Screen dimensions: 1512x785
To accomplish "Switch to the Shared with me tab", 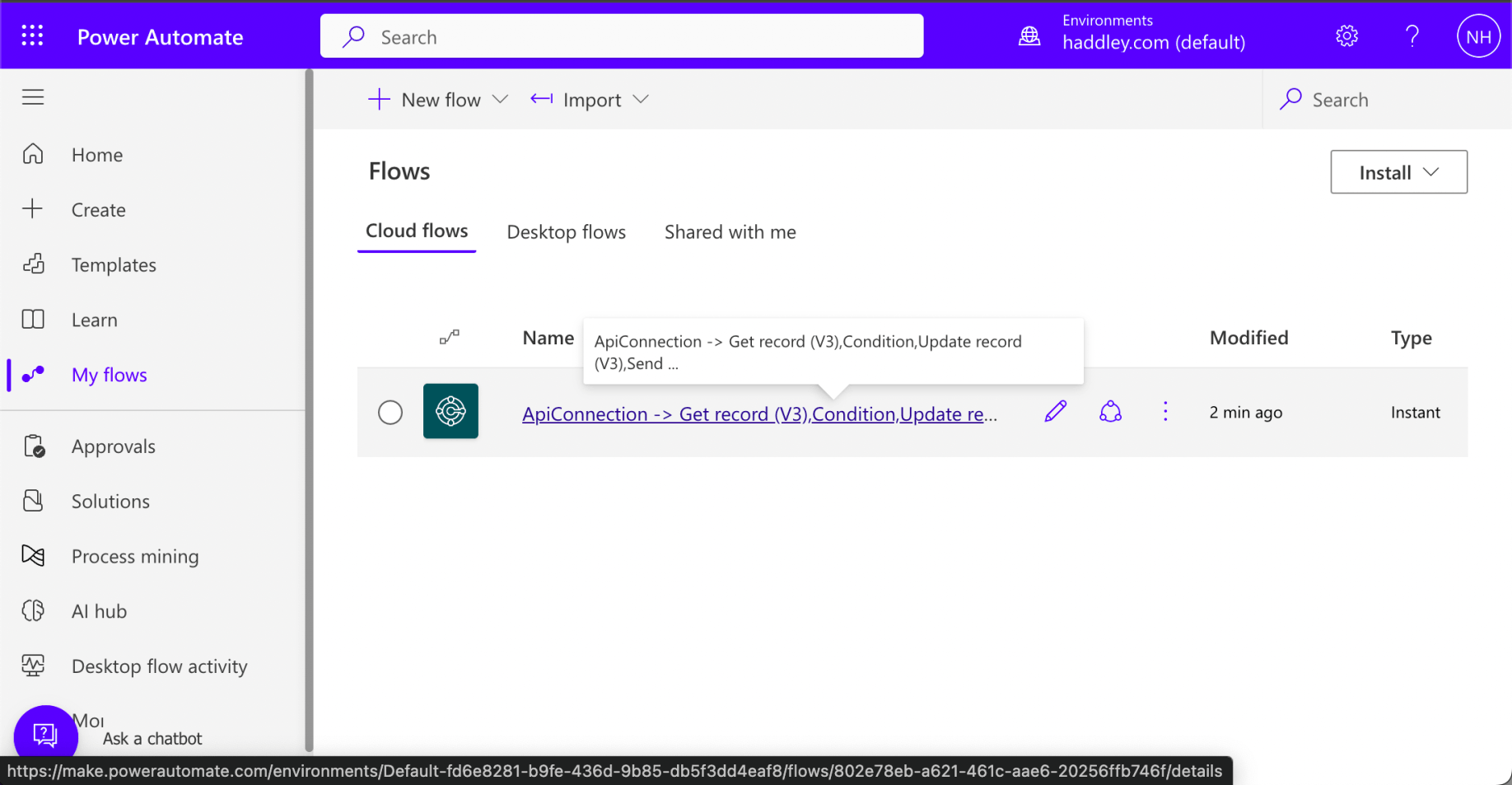I will pyautogui.click(x=730, y=232).
